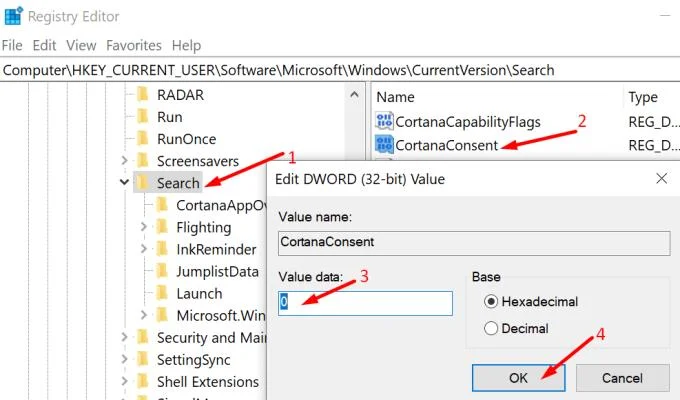Image resolution: width=680 pixels, height=400 pixels.
Task: Click REG_D type cell for CortanaCapabilityFlags
Action: point(654,122)
